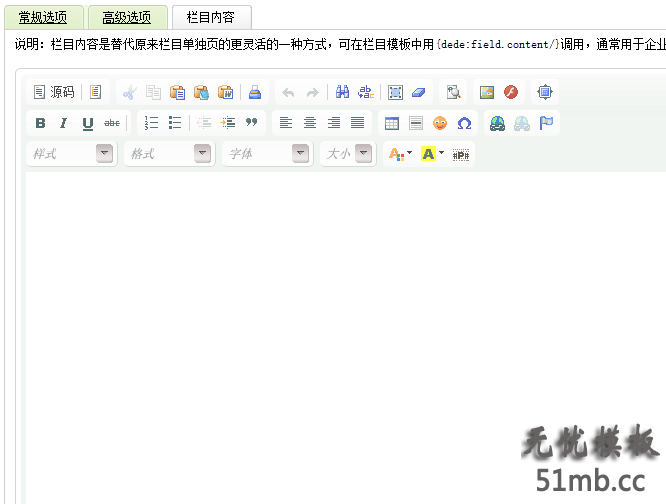Insert a Flash object
Viewport: 666px width, 504px height.
511,92
